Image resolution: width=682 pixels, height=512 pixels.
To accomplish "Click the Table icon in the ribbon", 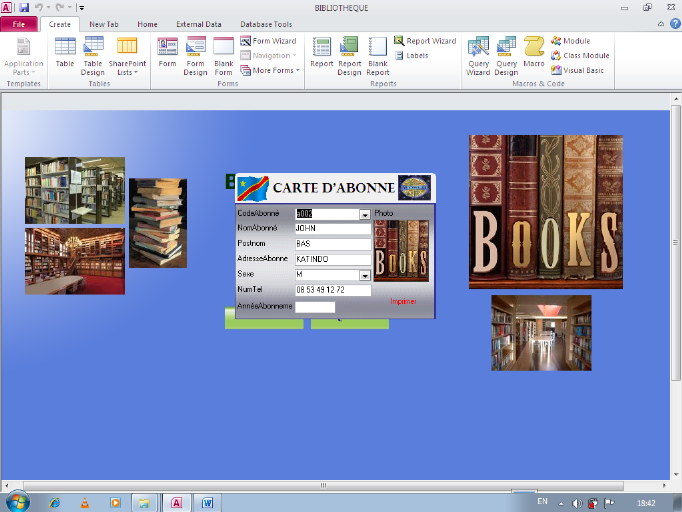I will pos(65,53).
